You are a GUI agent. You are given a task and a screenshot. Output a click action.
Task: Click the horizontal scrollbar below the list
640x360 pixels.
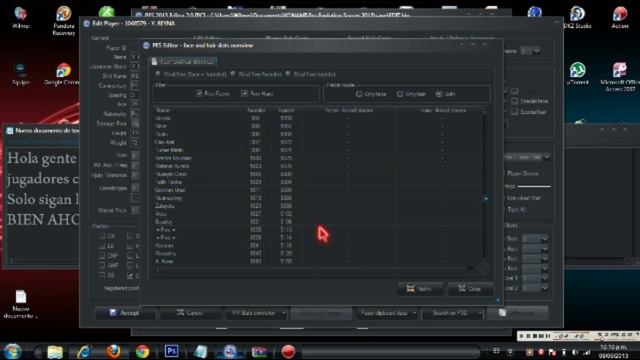(318, 269)
